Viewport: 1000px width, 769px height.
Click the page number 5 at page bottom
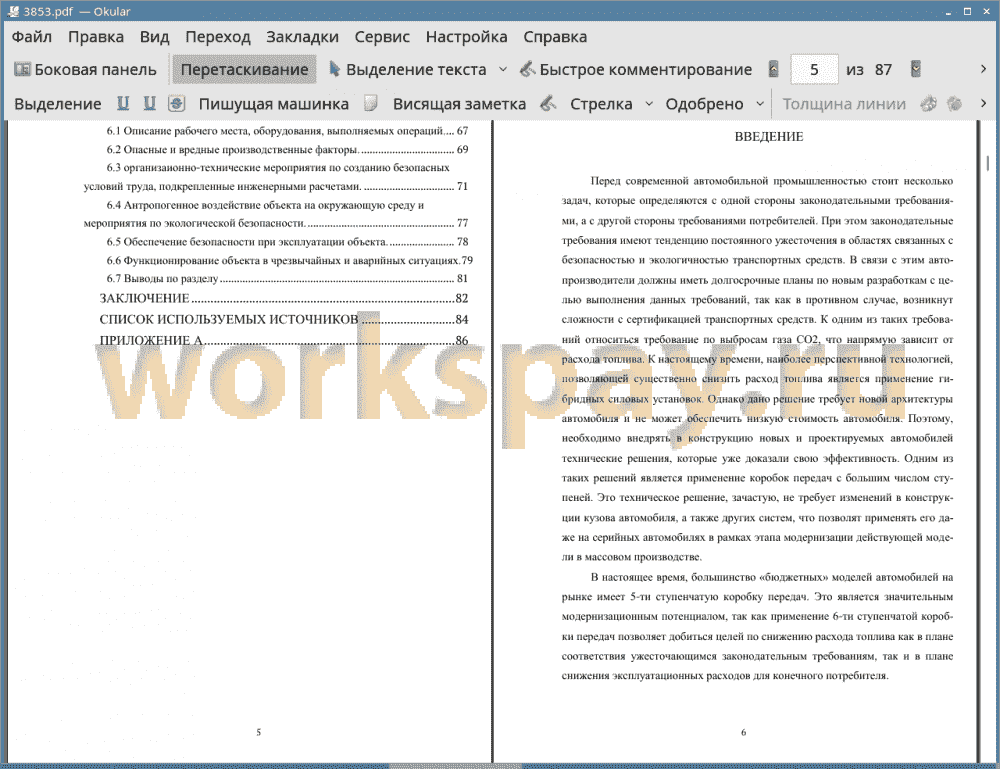pos(258,732)
